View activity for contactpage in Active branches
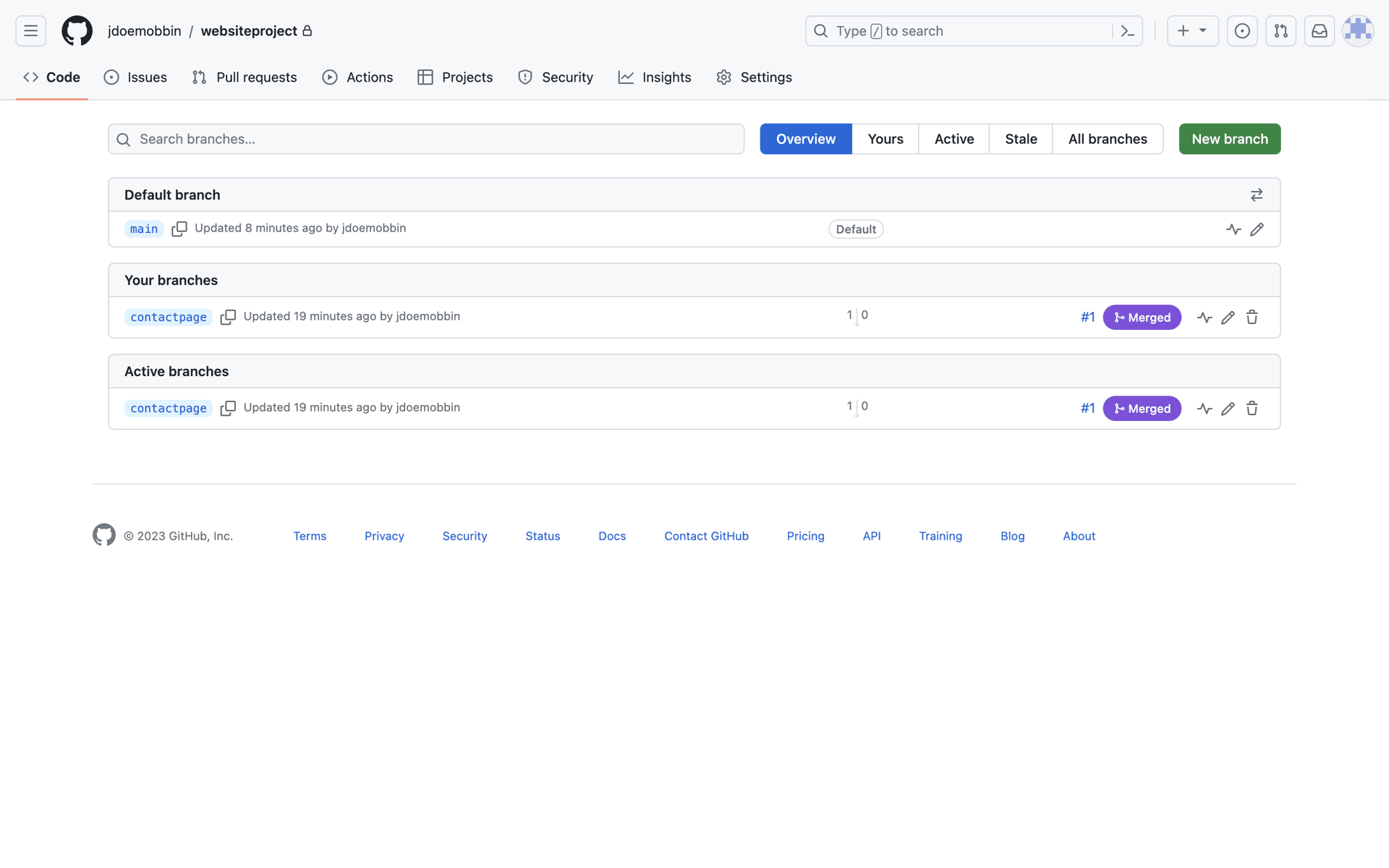 (1205, 409)
